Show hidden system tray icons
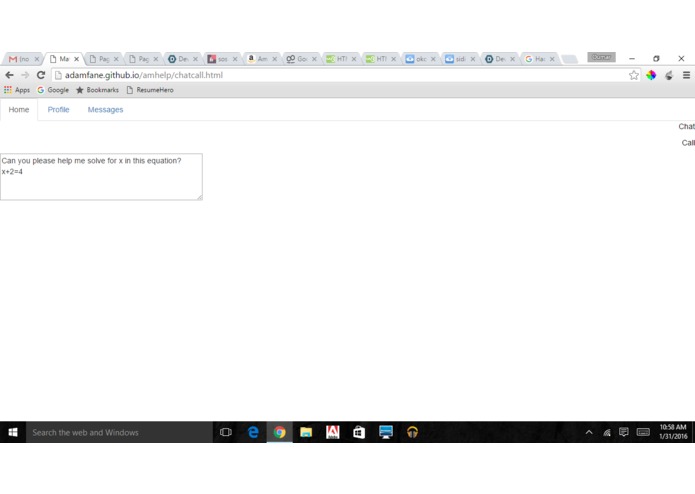Viewport: 695px width, 494px height. pyautogui.click(x=589, y=432)
